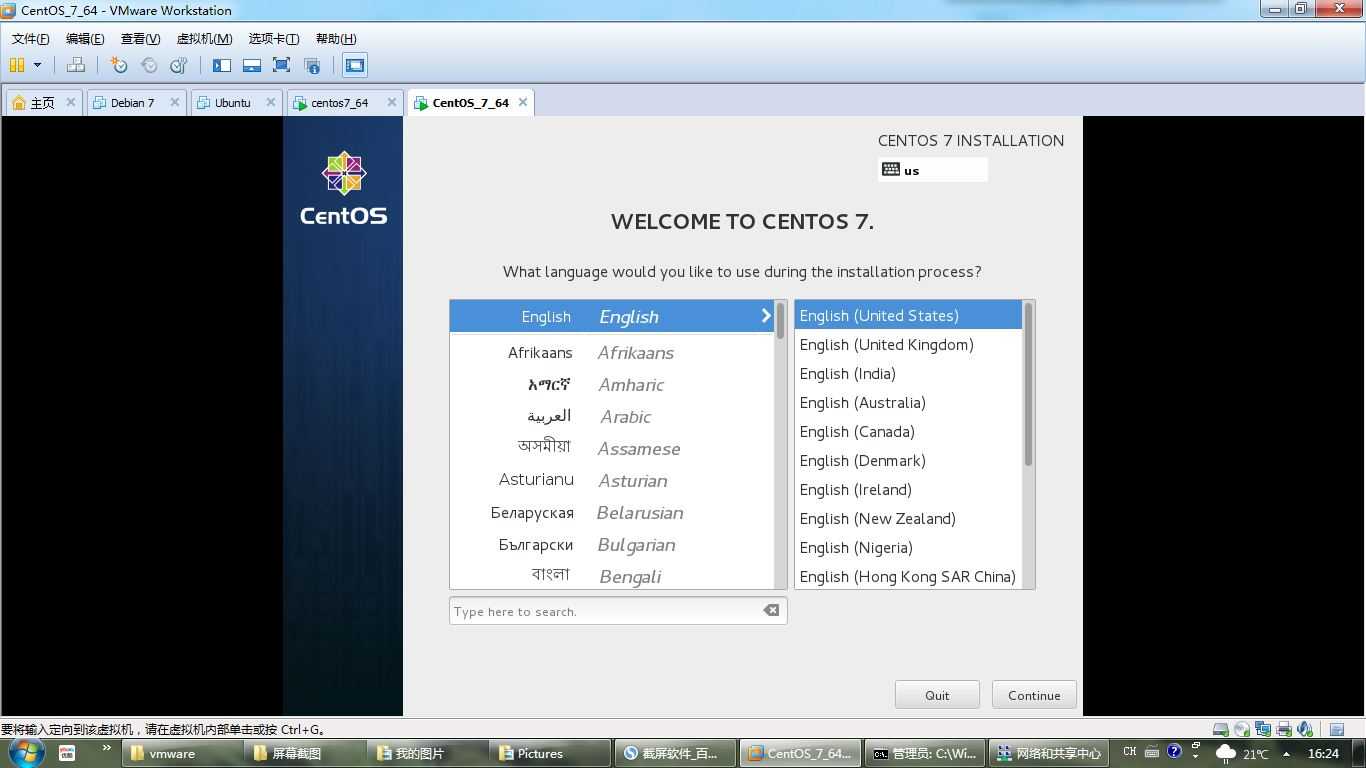1366x768 pixels.
Task: Open the snapshot manager icon
Action: 179,65
